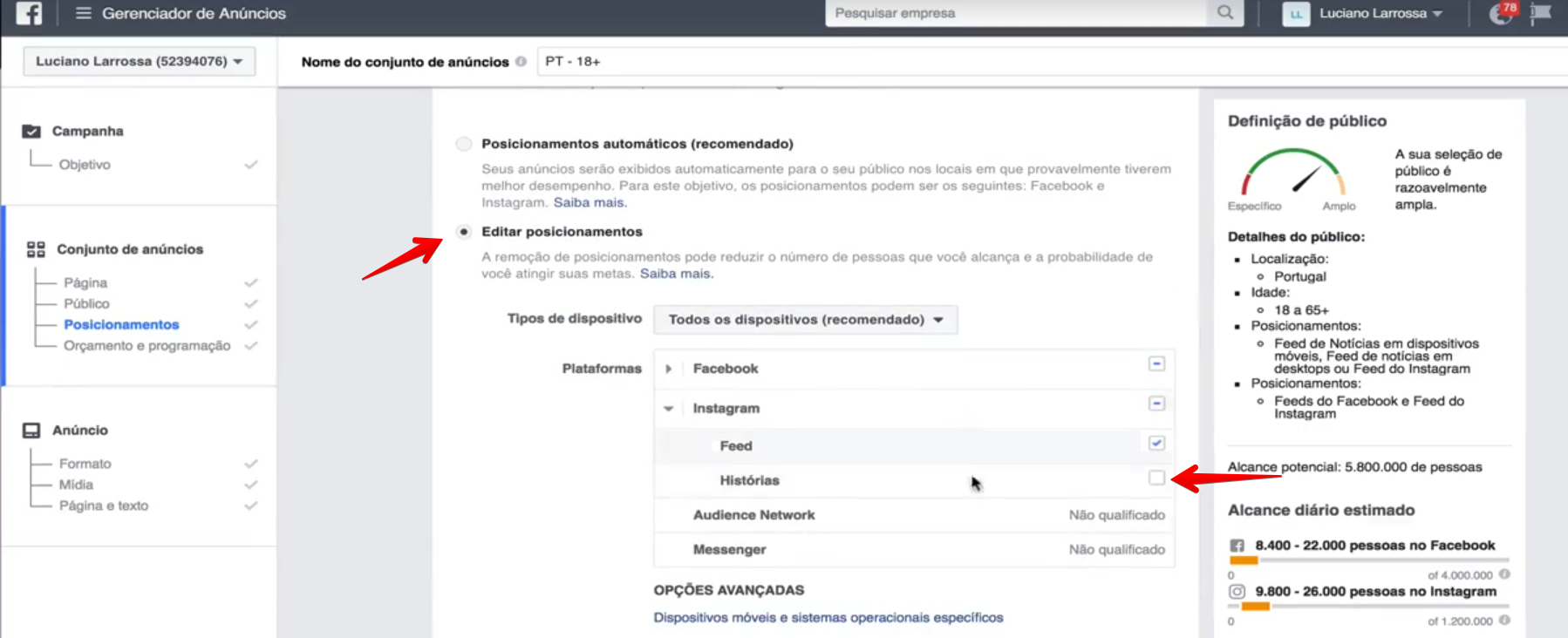Click the Pesquisar empresa search field
This screenshot has width=1568, height=638.
pos(1019,13)
